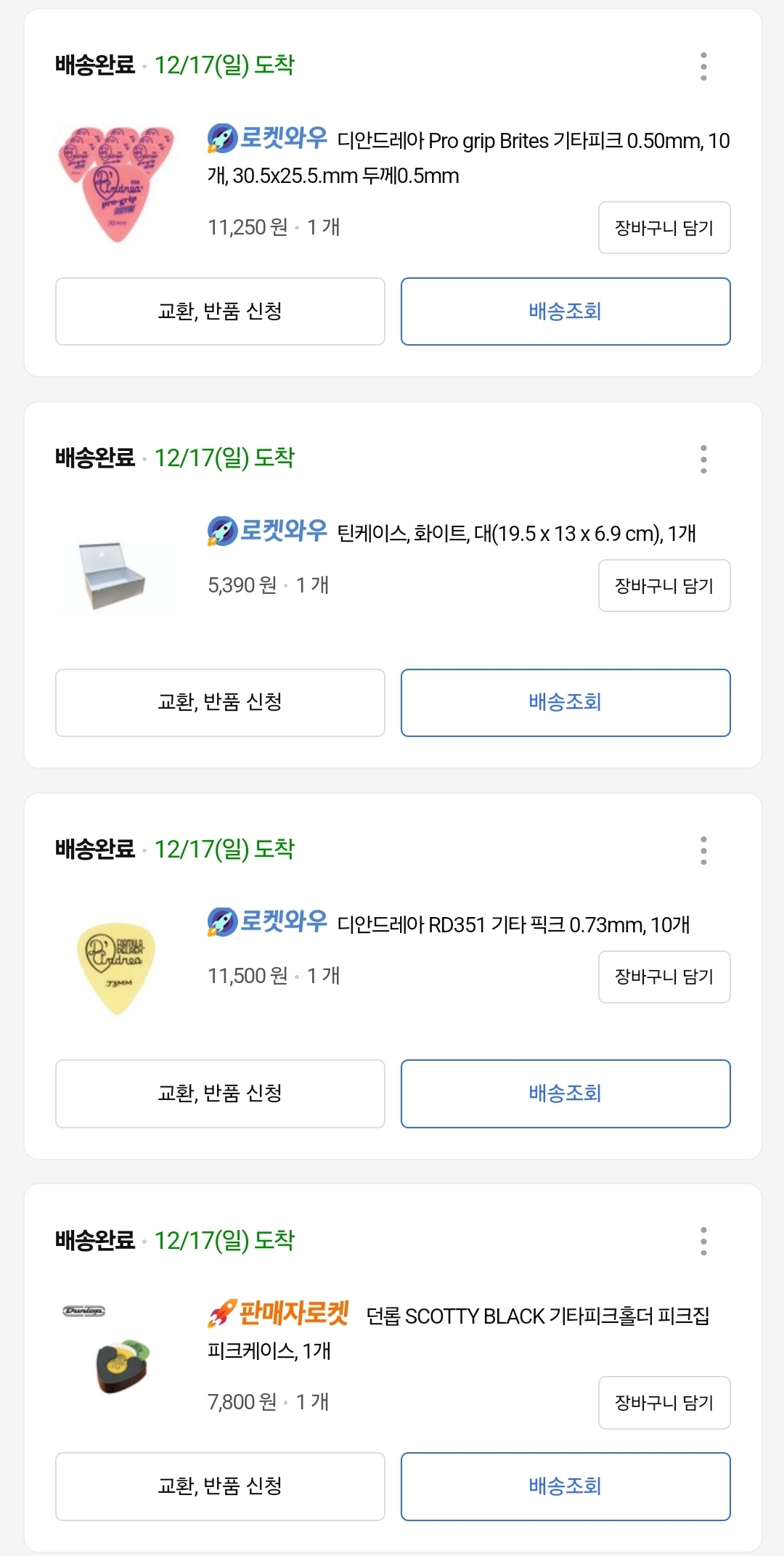The width and height of the screenshot is (784, 1556).
Task: Open more options for D'Andrea Pro grip order
Action: pyautogui.click(x=703, y=66)
